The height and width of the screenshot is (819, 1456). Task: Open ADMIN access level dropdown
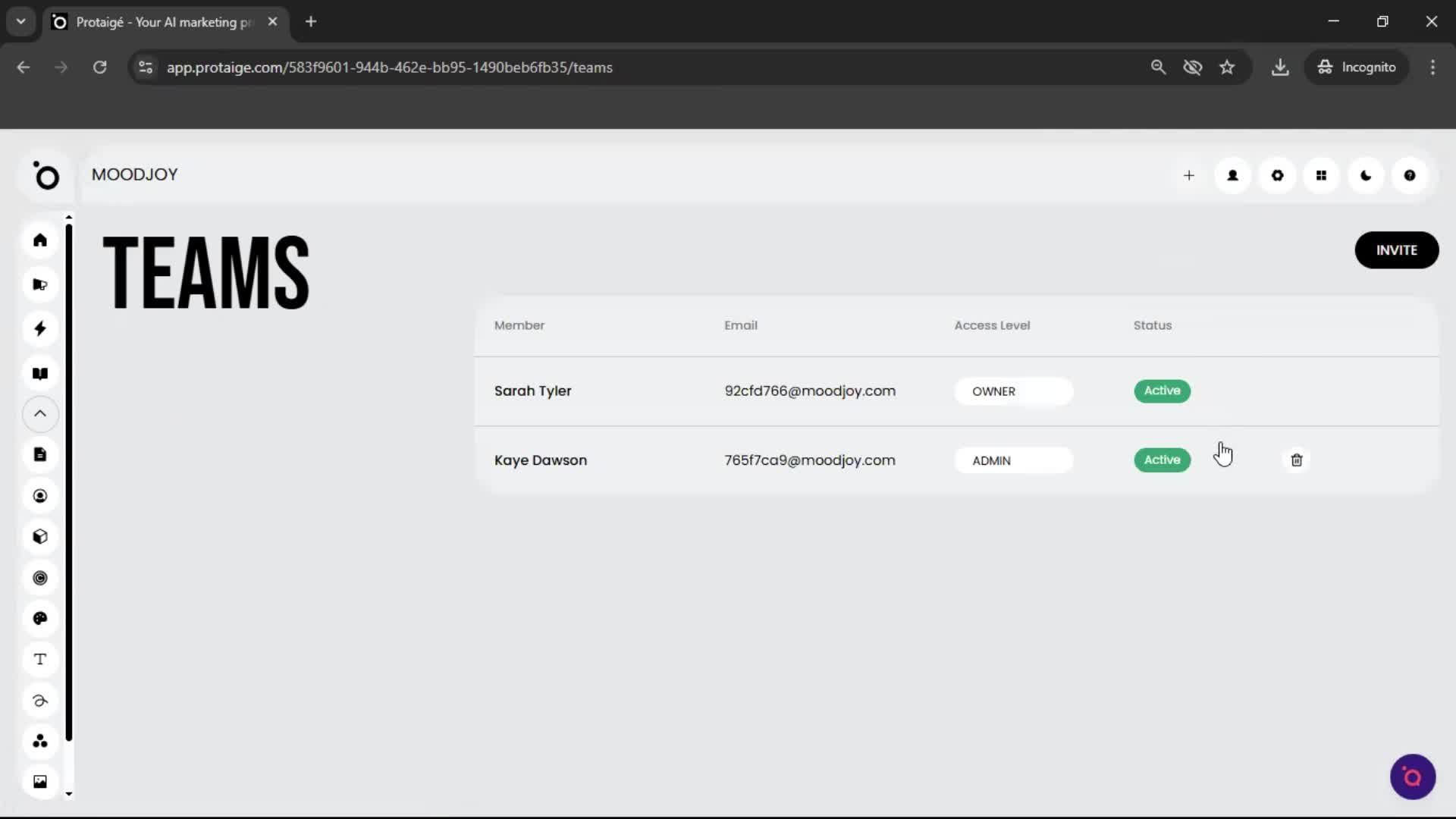pos(1013,460)
